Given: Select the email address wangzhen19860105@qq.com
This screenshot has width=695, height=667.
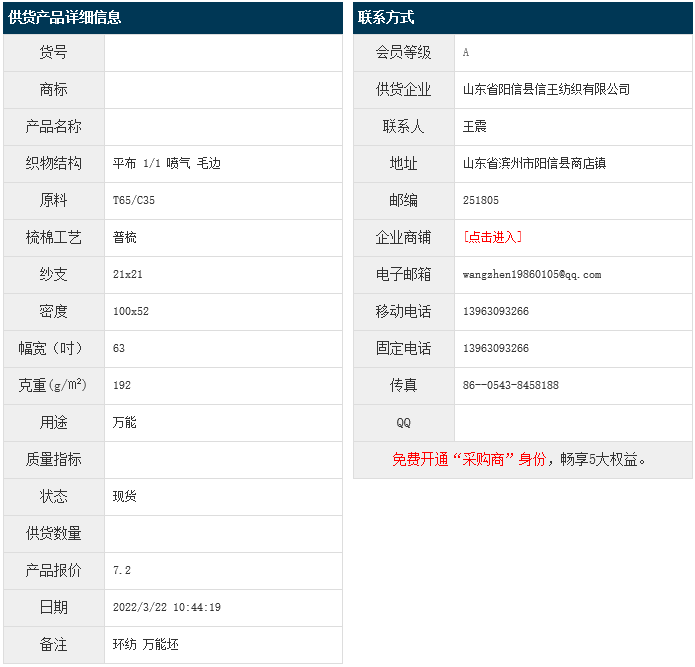Looking at the screenshot, I should tap(532, 274).
